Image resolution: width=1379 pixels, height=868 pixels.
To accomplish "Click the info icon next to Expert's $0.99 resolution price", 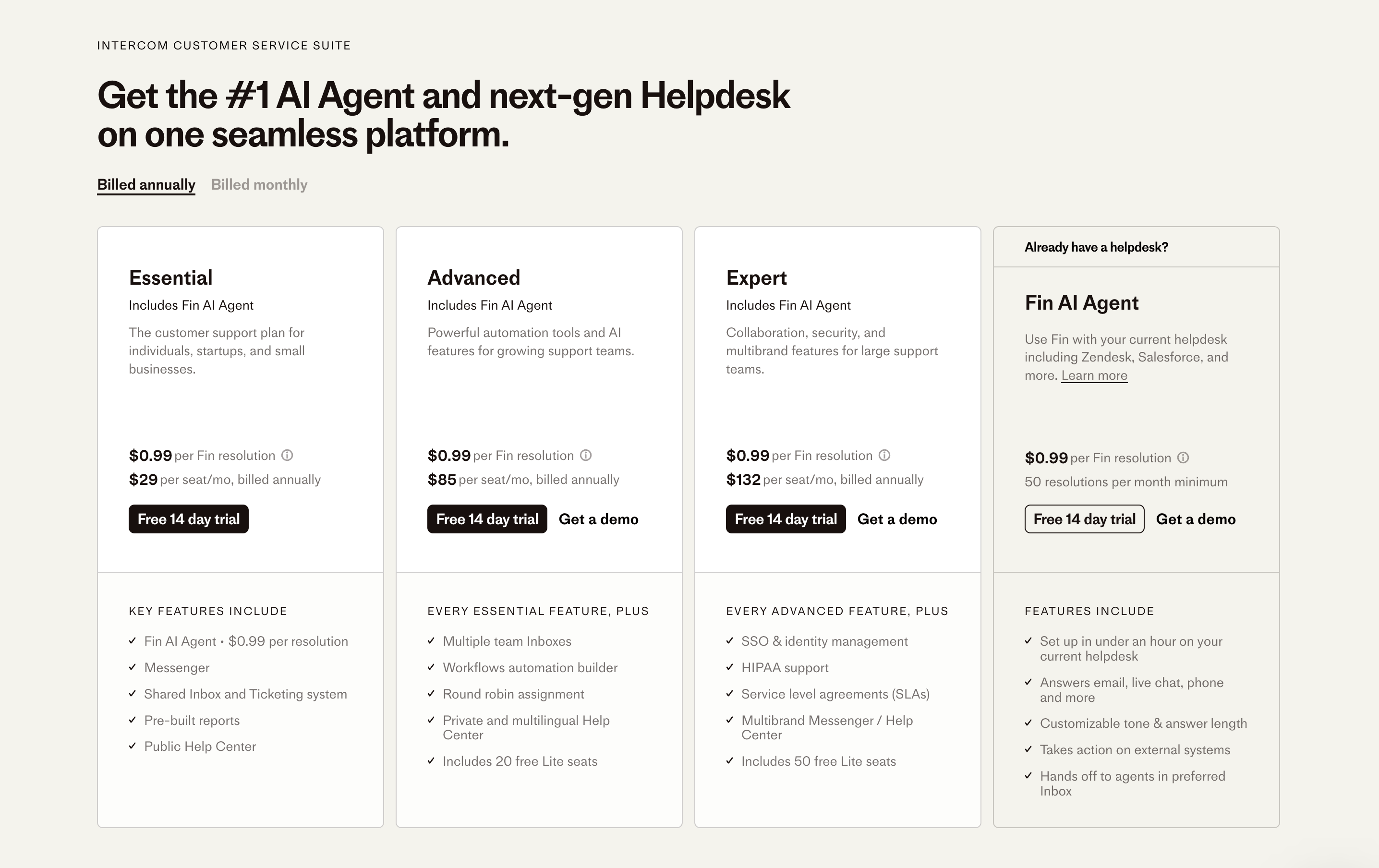I will click(884, 455).
